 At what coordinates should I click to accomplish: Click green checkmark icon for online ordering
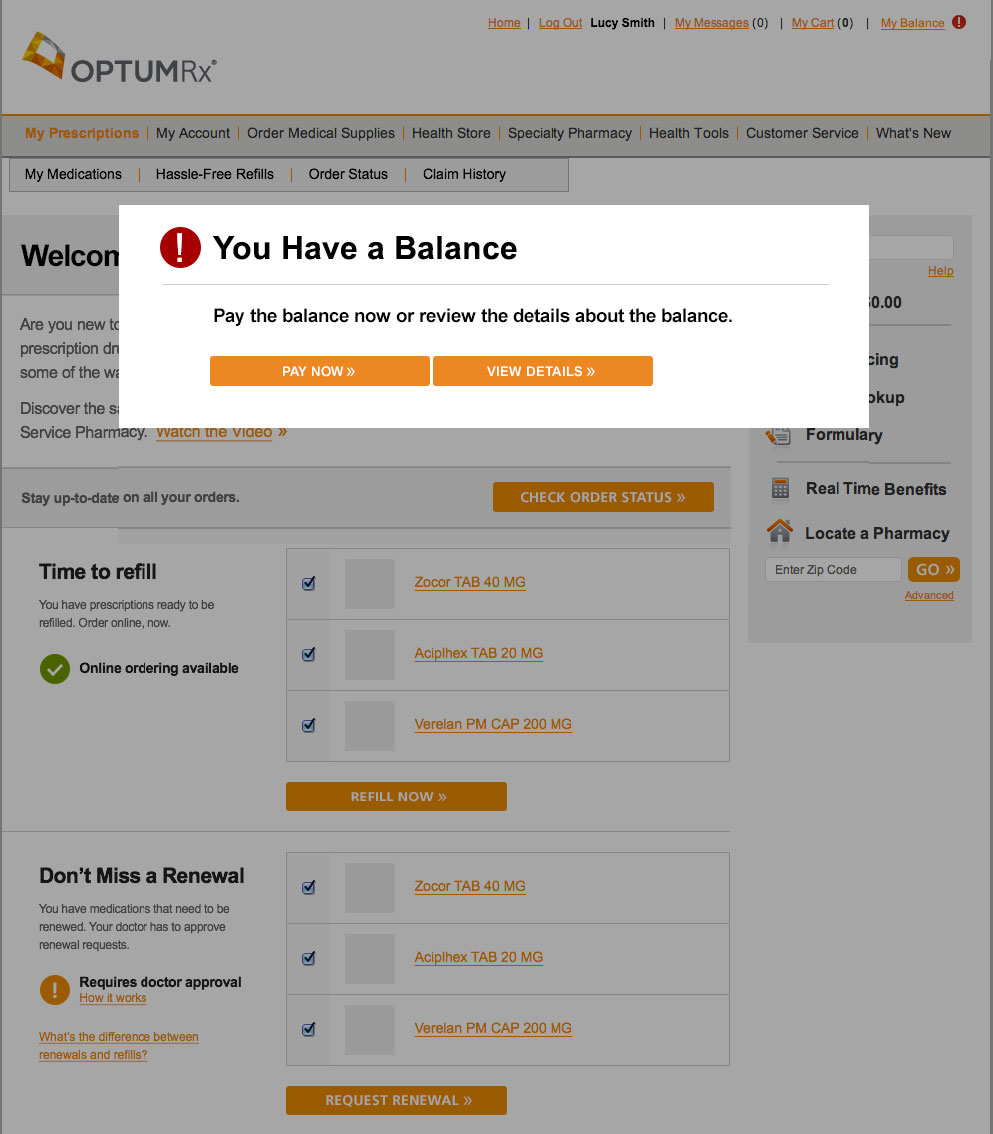(x=54, y=669)
